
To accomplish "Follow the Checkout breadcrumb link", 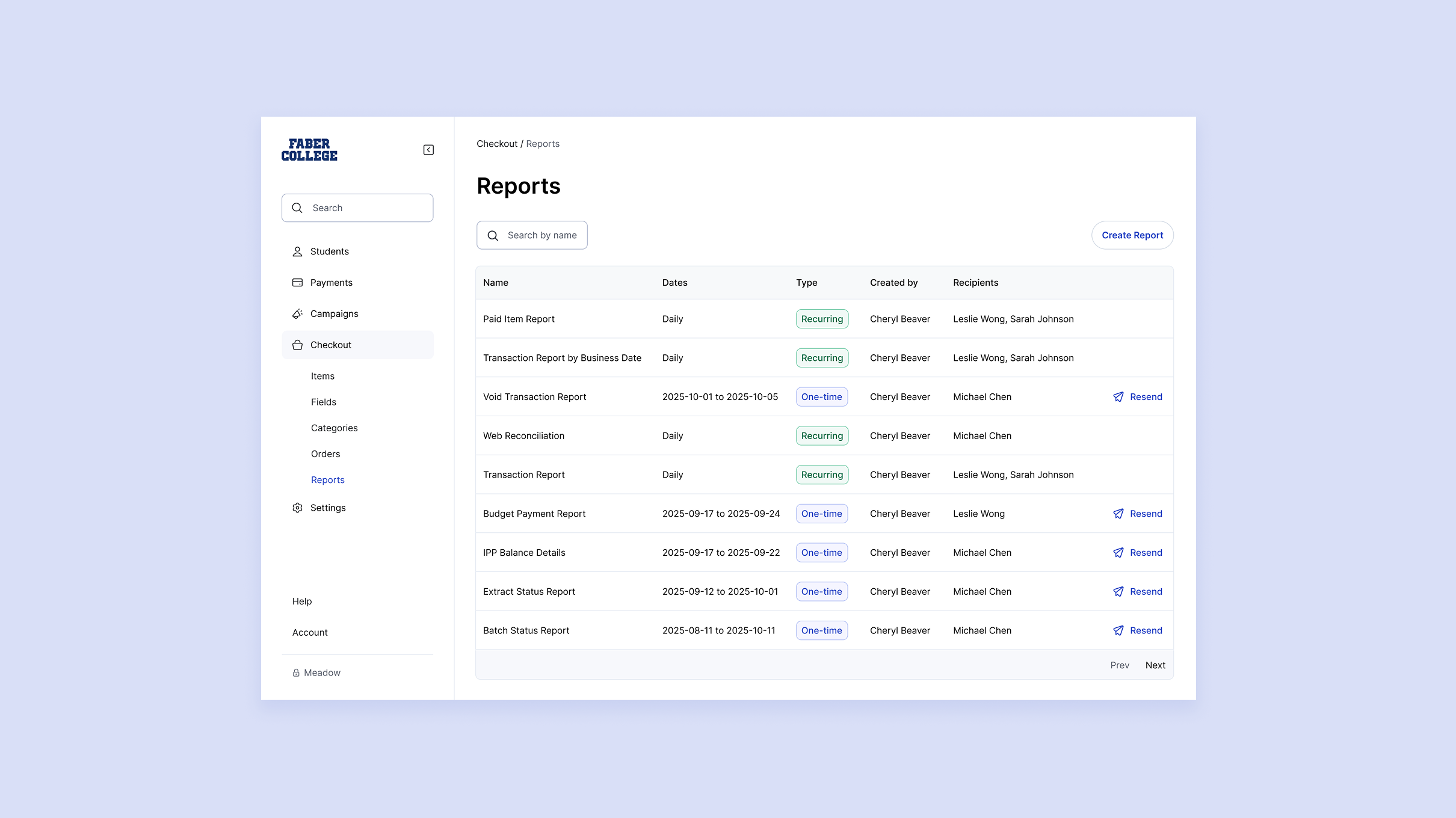I will click(x=497, y=144).
